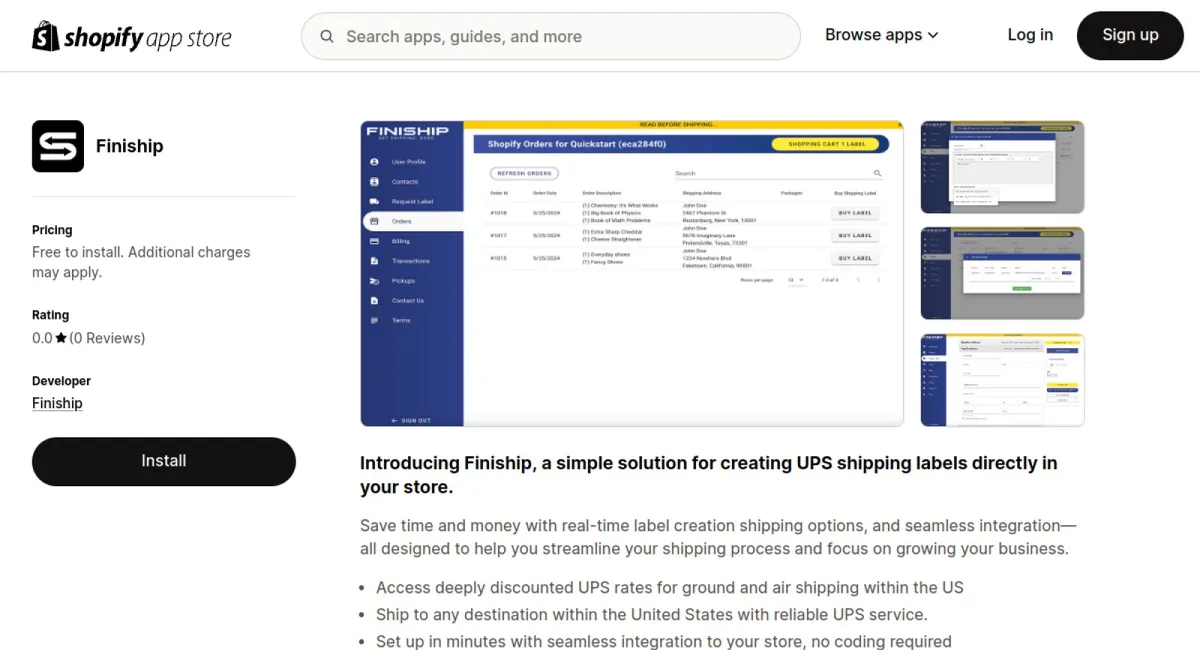The image size is (1200, 650).
Task: Open the main Shopify Orders screenshot
Action: pos(632,274)
